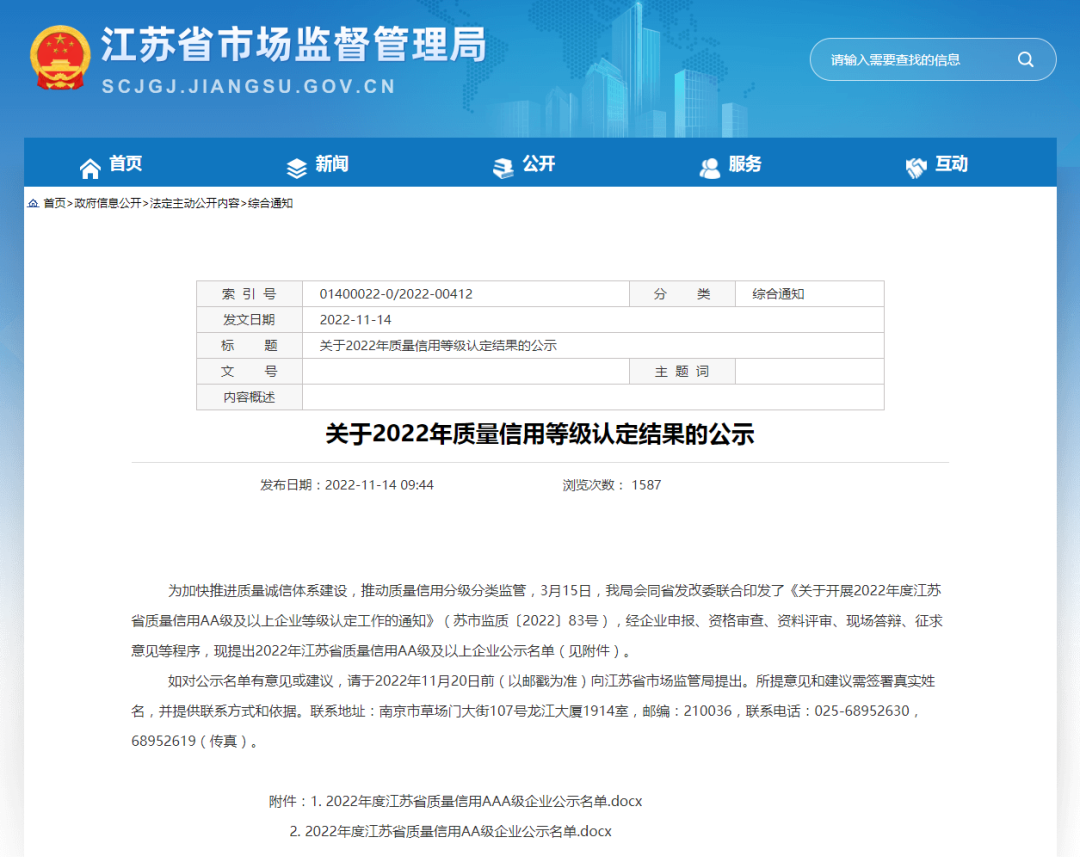Click the home icon in navigation bar
This screenshot has width=1080, height=862.
[90, 167]
